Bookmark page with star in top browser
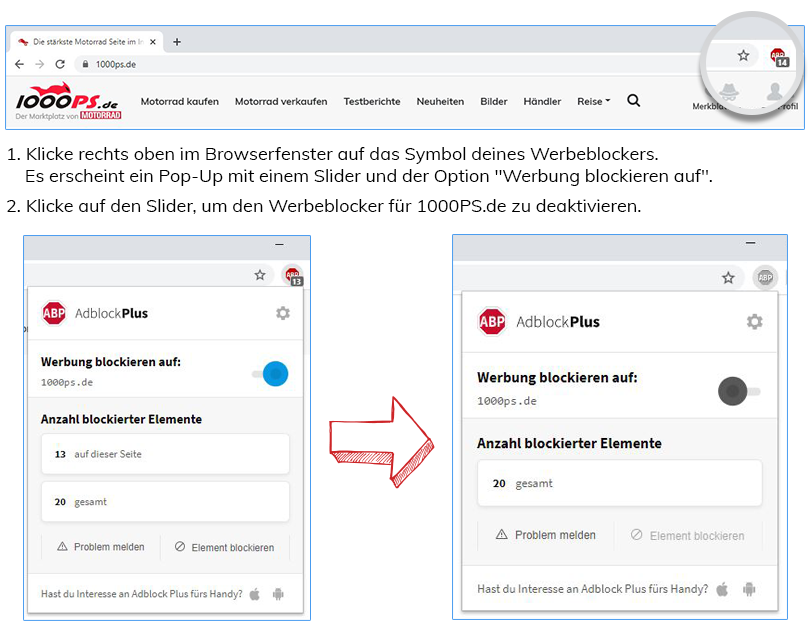The width and height of the screenshot is (811, 635). pyautogui.click(x=743, y=55)
